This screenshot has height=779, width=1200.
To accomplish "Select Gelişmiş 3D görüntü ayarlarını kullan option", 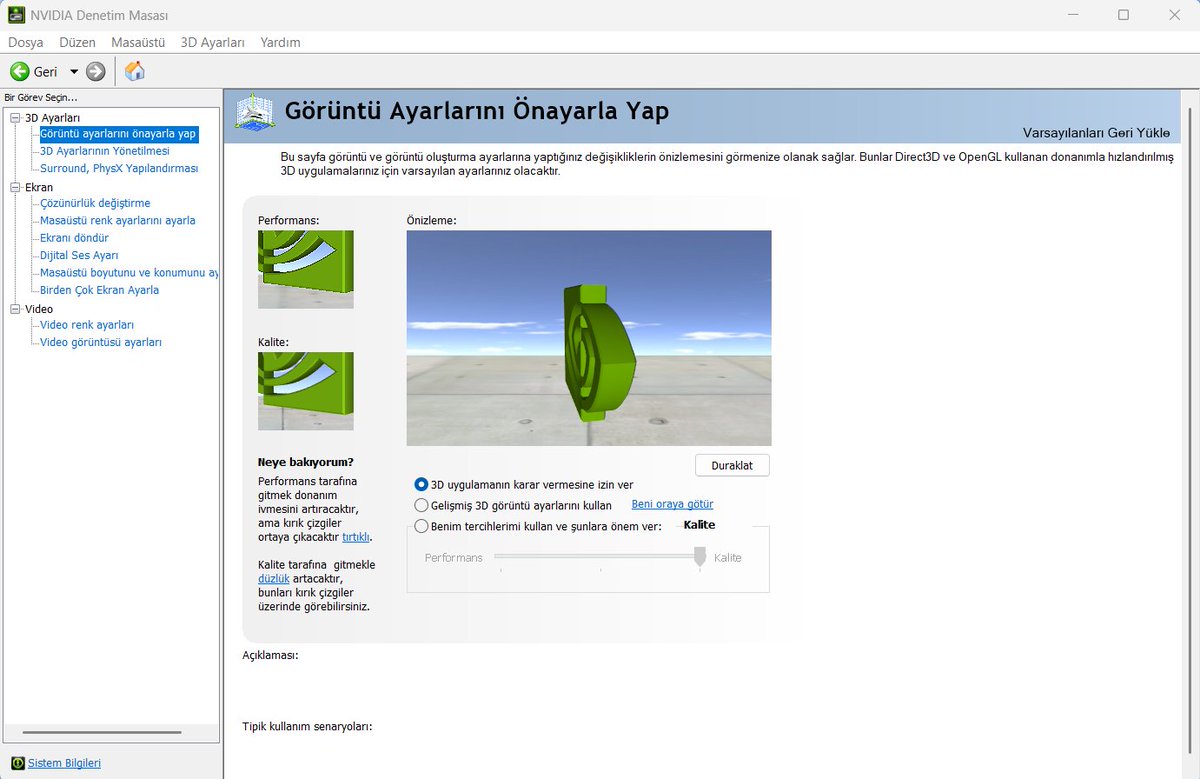I will pos(421,505).
